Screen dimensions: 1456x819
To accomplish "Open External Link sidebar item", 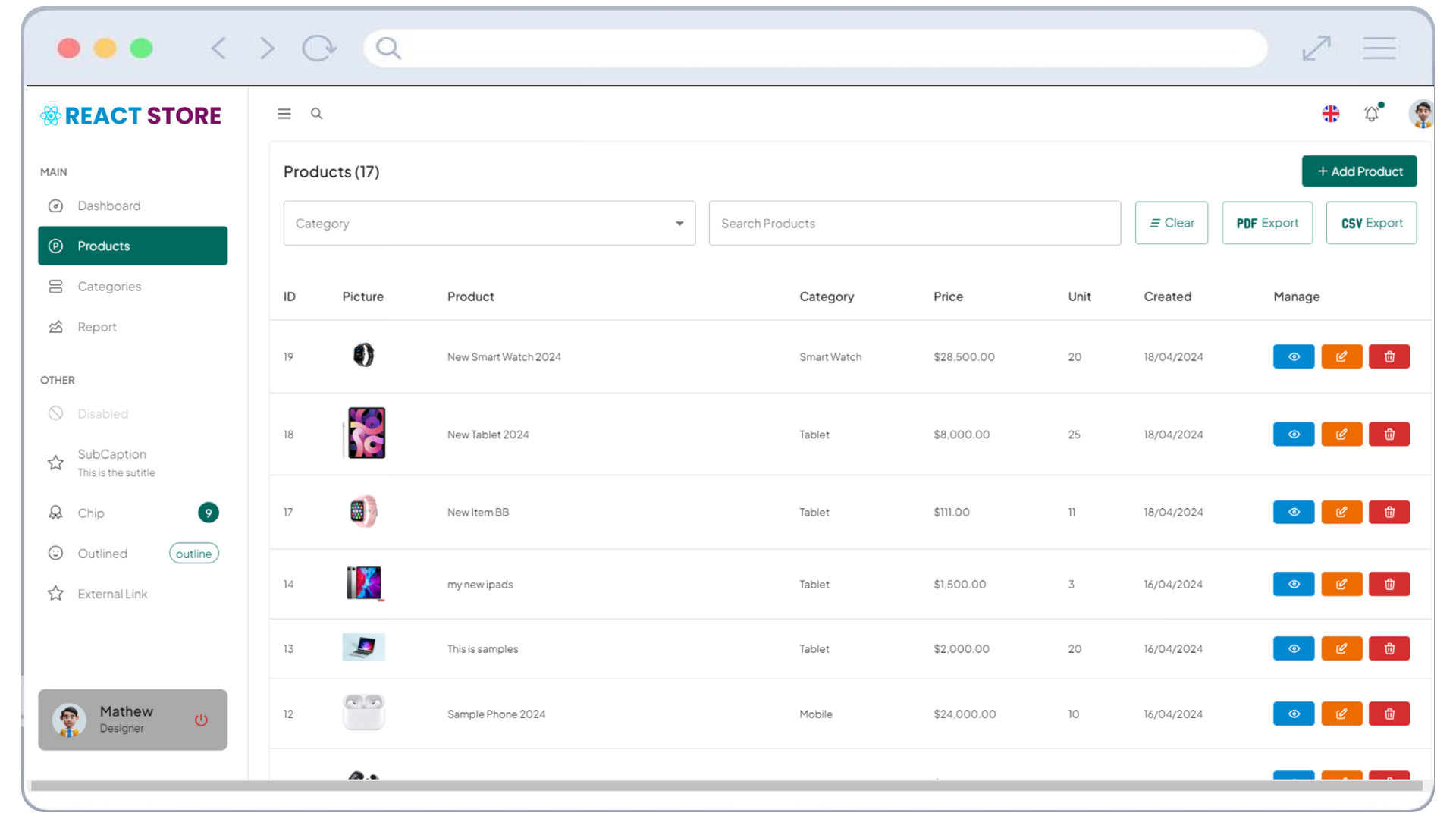I will pyautogui.click(x=133, y=594).
